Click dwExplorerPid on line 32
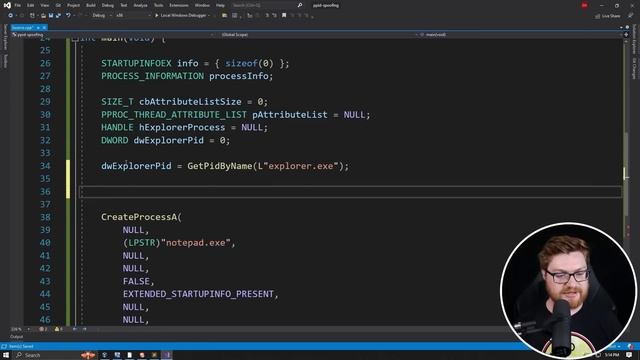The width and height of the screenshot is (640, 360). [169, 140]
